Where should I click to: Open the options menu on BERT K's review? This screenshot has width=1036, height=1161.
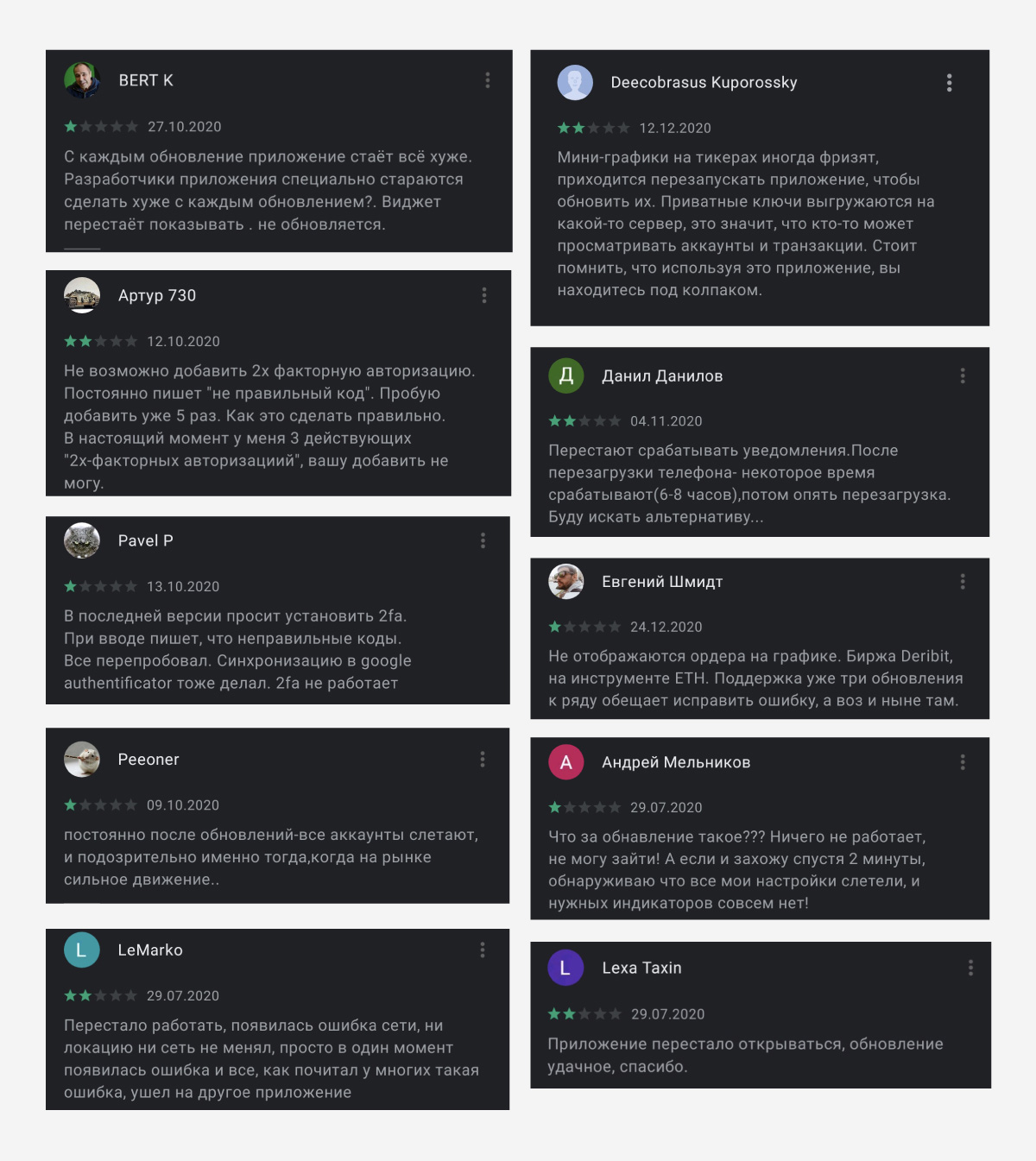click(488, 80)
